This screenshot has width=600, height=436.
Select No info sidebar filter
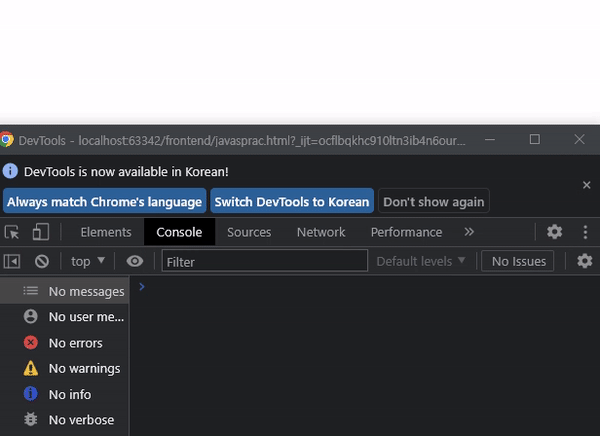pos(64,394)
